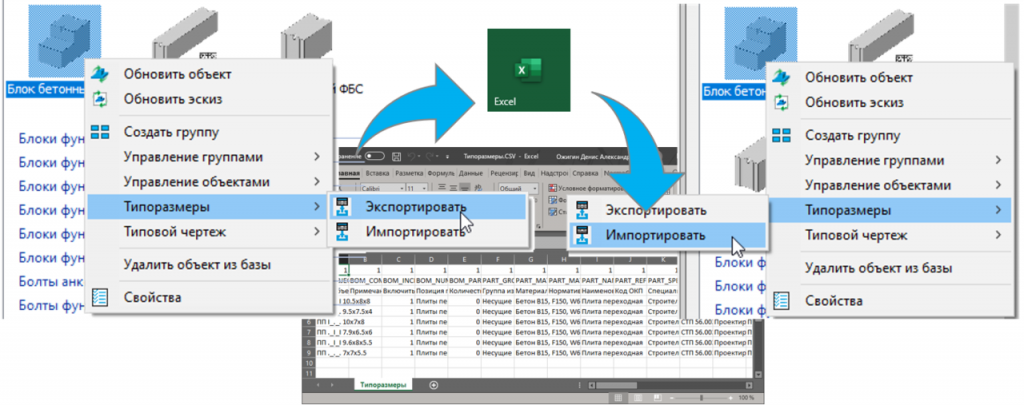Screen dimensions: 1024x405
Task: Open the Разметка ribbon tab
Action: [409, 174]
